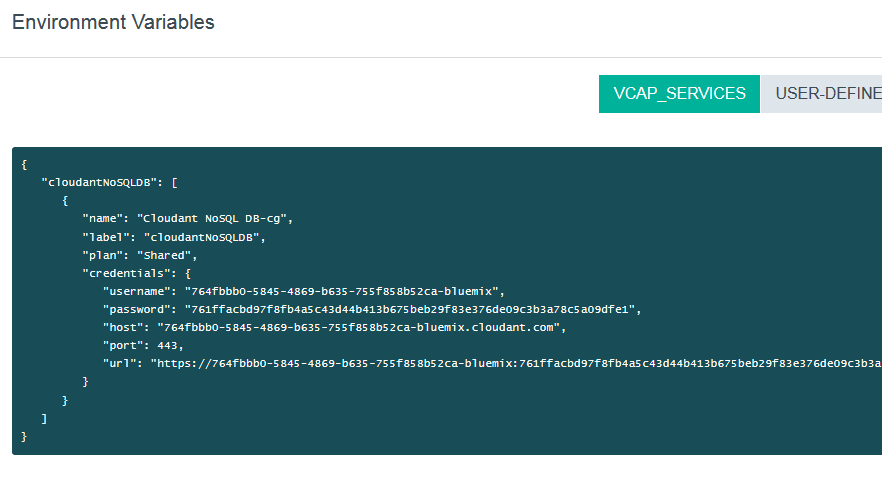The width and height of the screenshot is (882, 497).
Task: Click the "host" key in credentials
Action: click(122, 326)
